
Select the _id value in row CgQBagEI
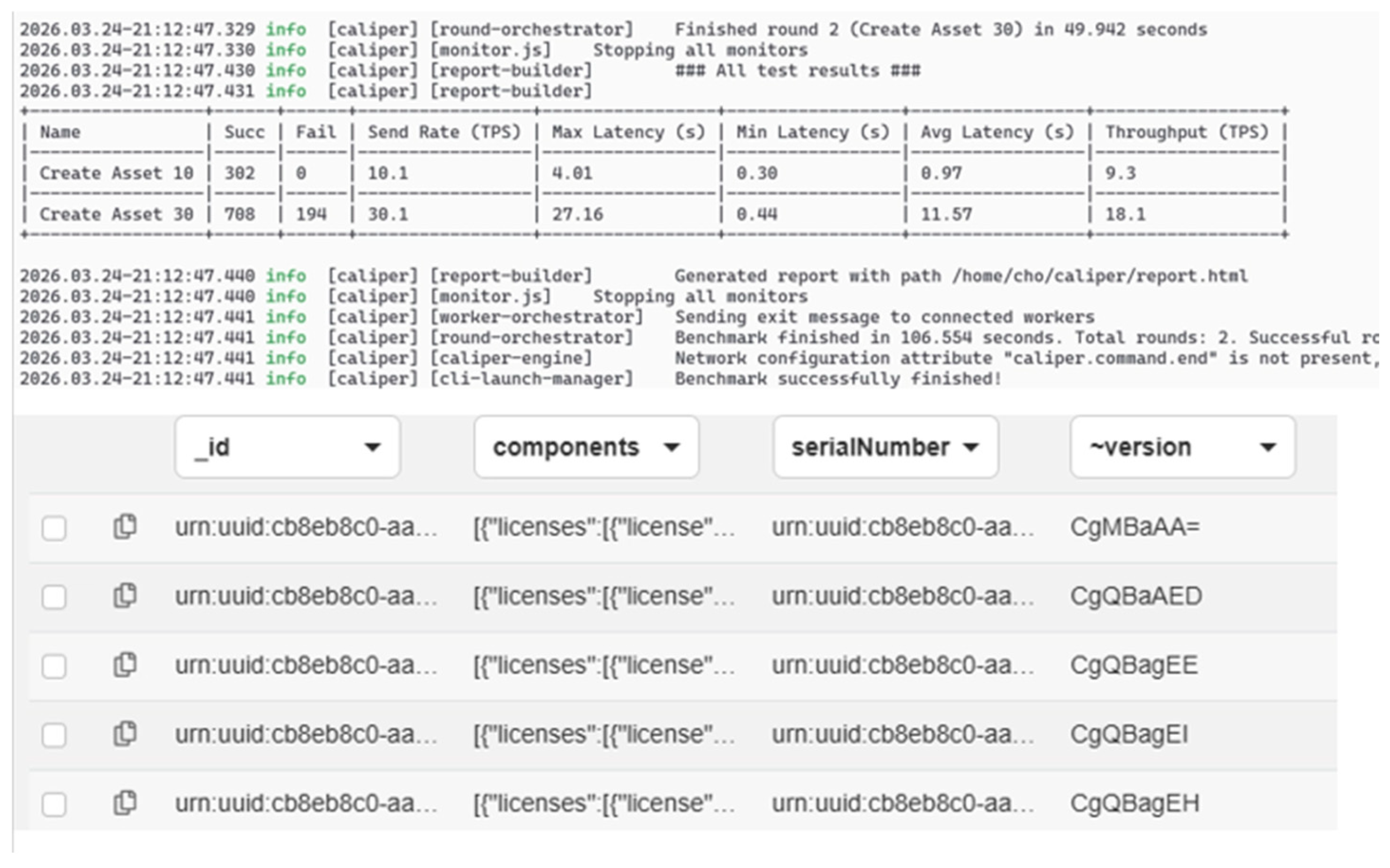(306, 734)
